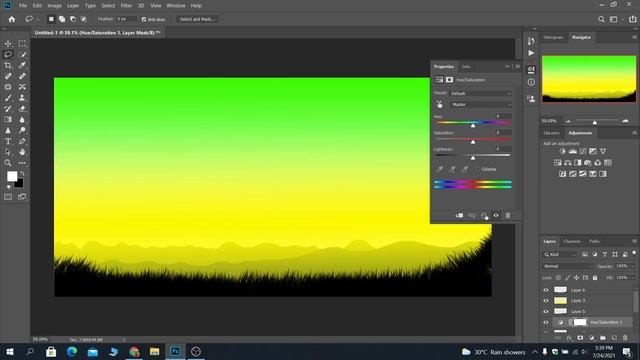Open the Normal blend mode dropdown

[x=568, y=266]
